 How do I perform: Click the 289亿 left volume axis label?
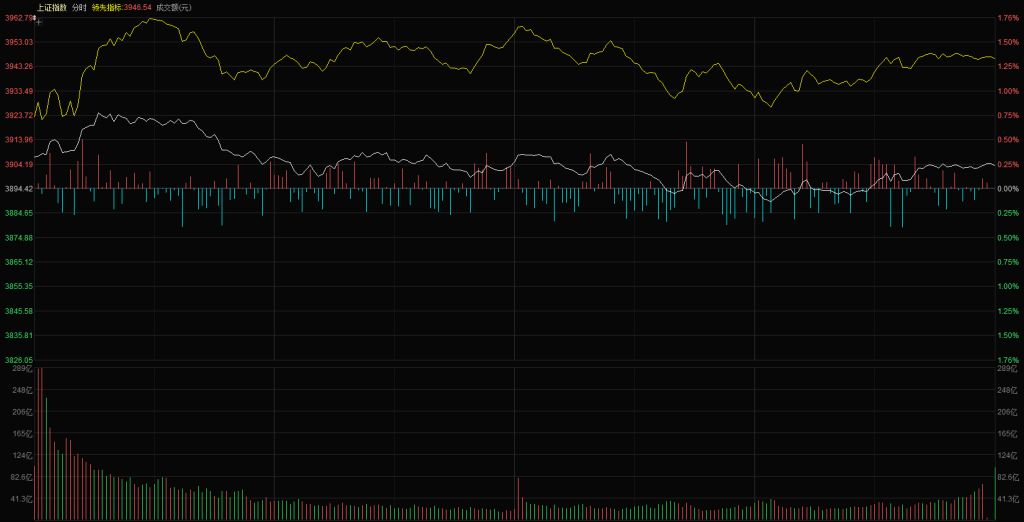(23, 368)
